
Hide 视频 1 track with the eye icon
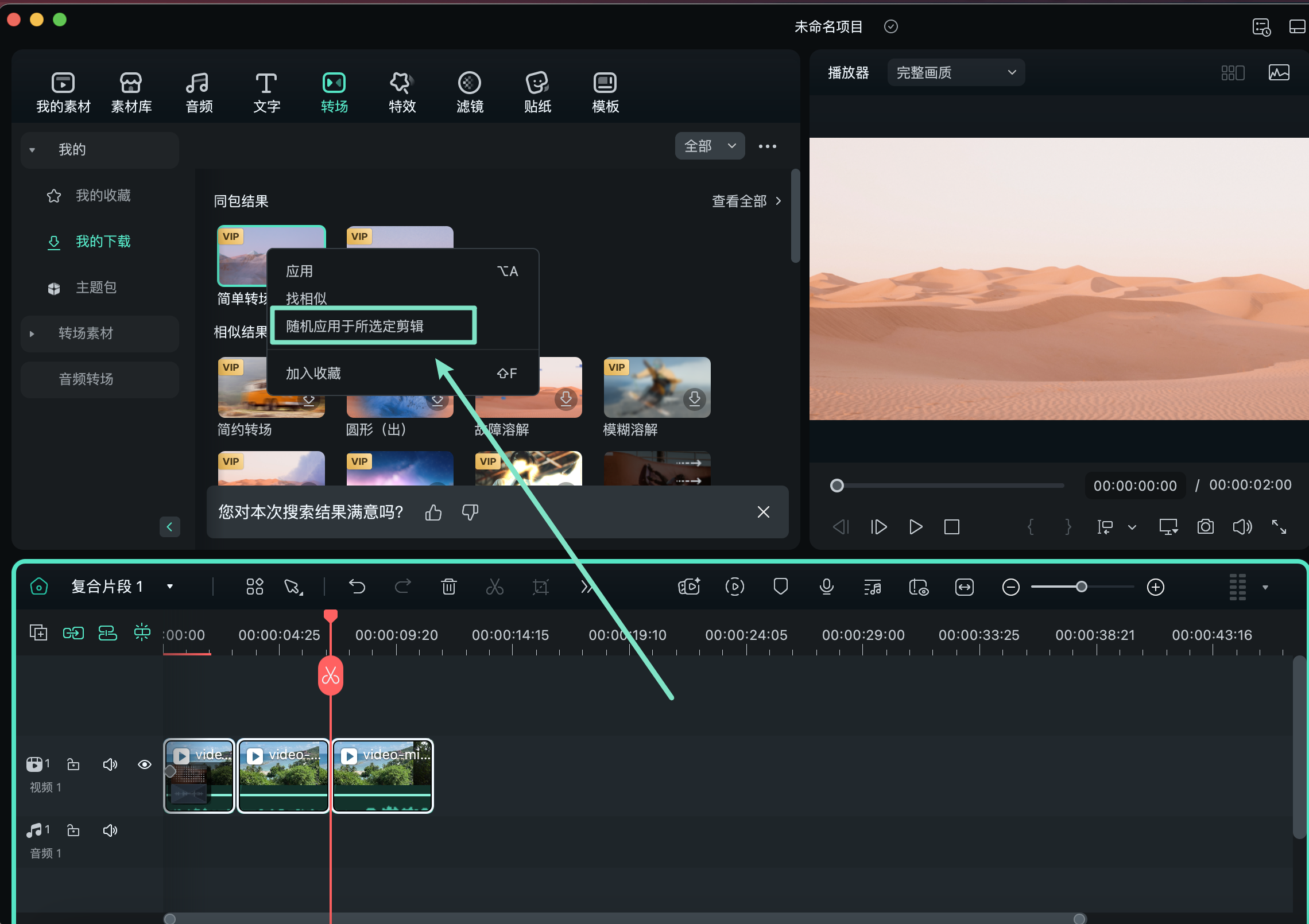[145, 764]
